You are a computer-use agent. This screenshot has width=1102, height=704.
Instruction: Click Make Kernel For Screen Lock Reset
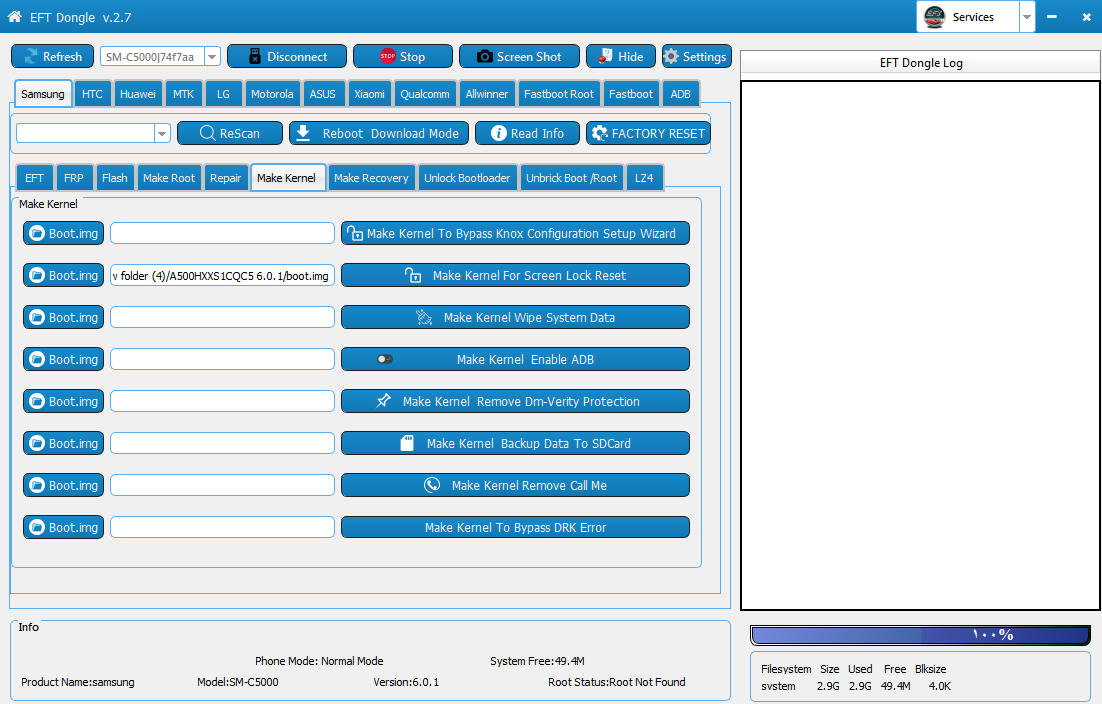point(515,275)
